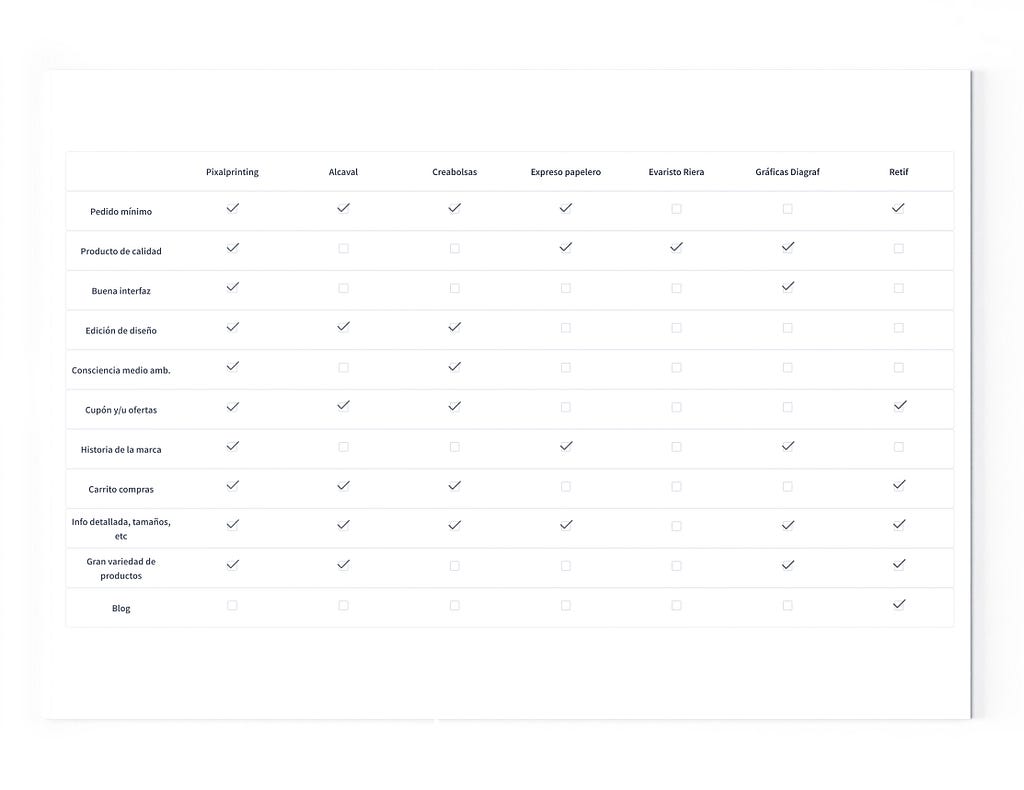Click the Info detallada, tamaños, etc label
This screenshot has width=1024, height=790.
point(121,529)
